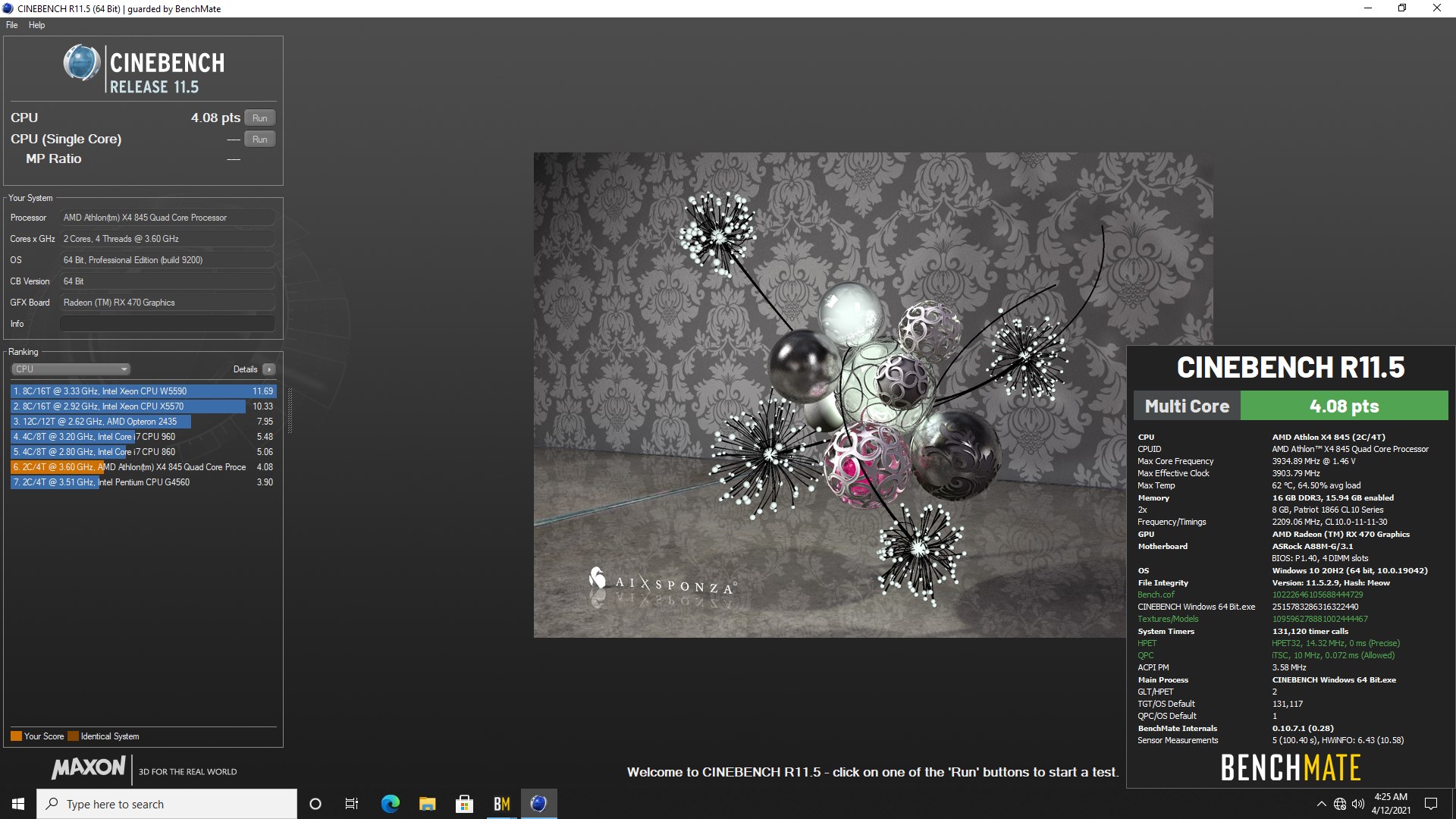The image size is (1456, 819).
Task: Launch Microsoft Edge from taskbar
Action: pos(390,804)
